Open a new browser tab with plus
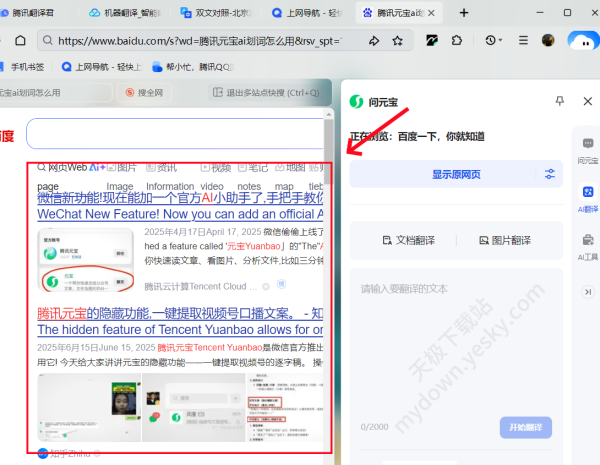 463,13
